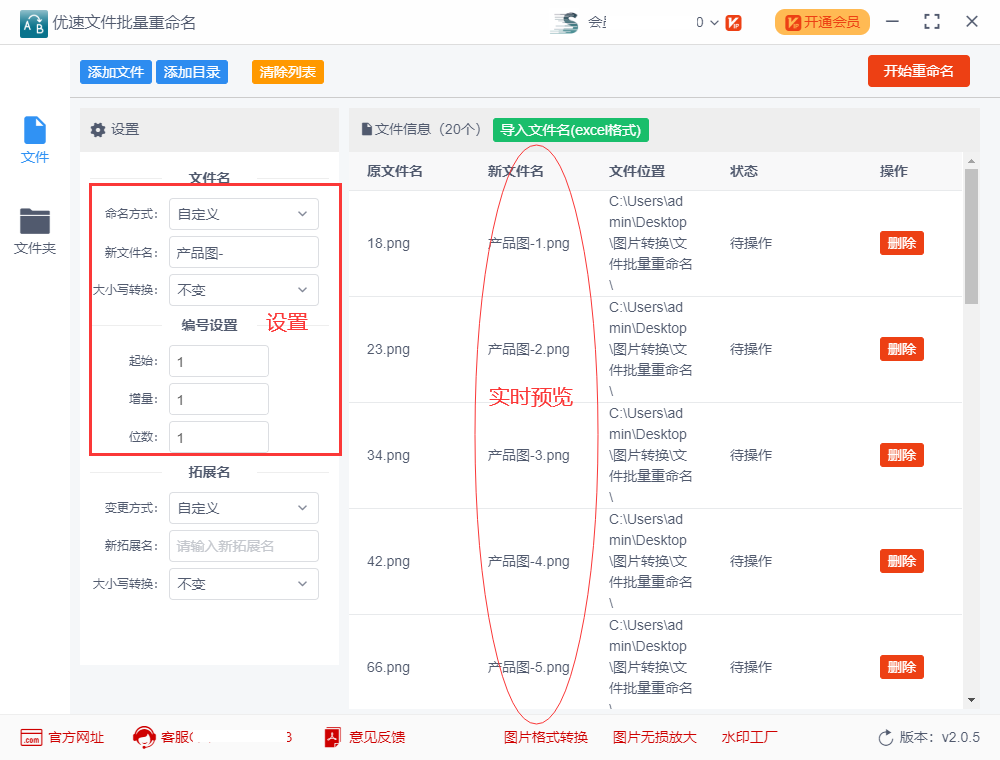This screenshot has height=760, width=1000.
Task: Open official website icon in footer
Action: tap(31, 738)
